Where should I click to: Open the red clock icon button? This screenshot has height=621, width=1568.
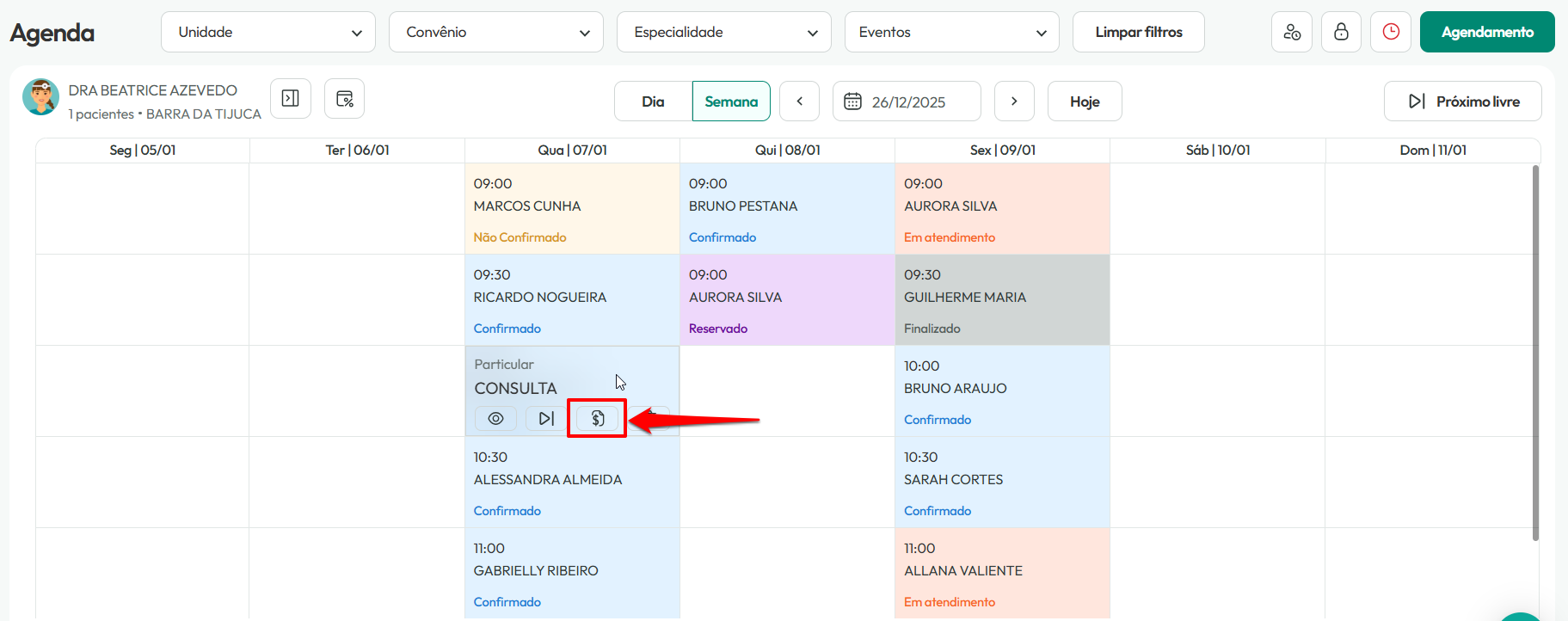[1391, 32]
